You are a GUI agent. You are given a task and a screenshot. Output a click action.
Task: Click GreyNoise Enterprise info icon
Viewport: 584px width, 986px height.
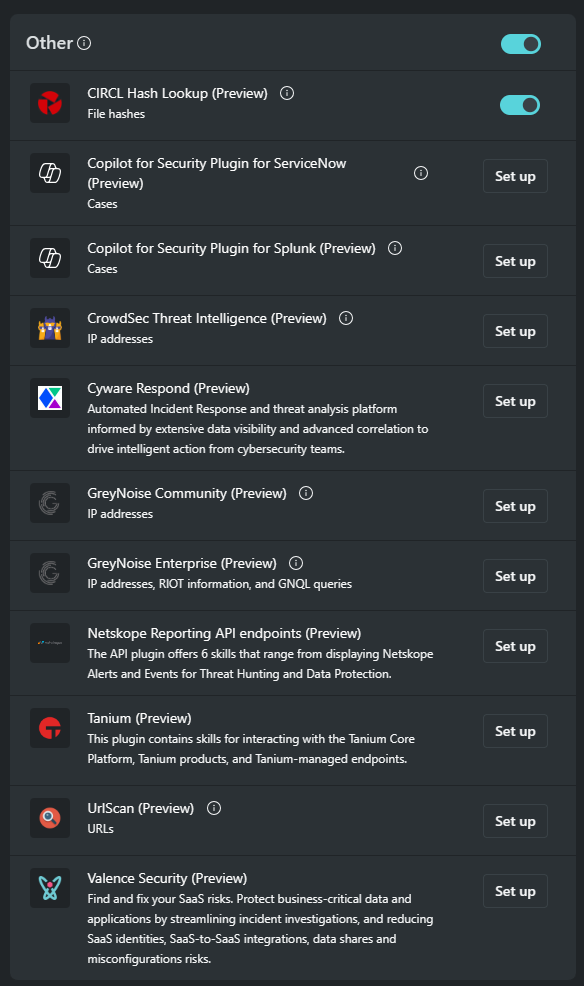point(296,563)
